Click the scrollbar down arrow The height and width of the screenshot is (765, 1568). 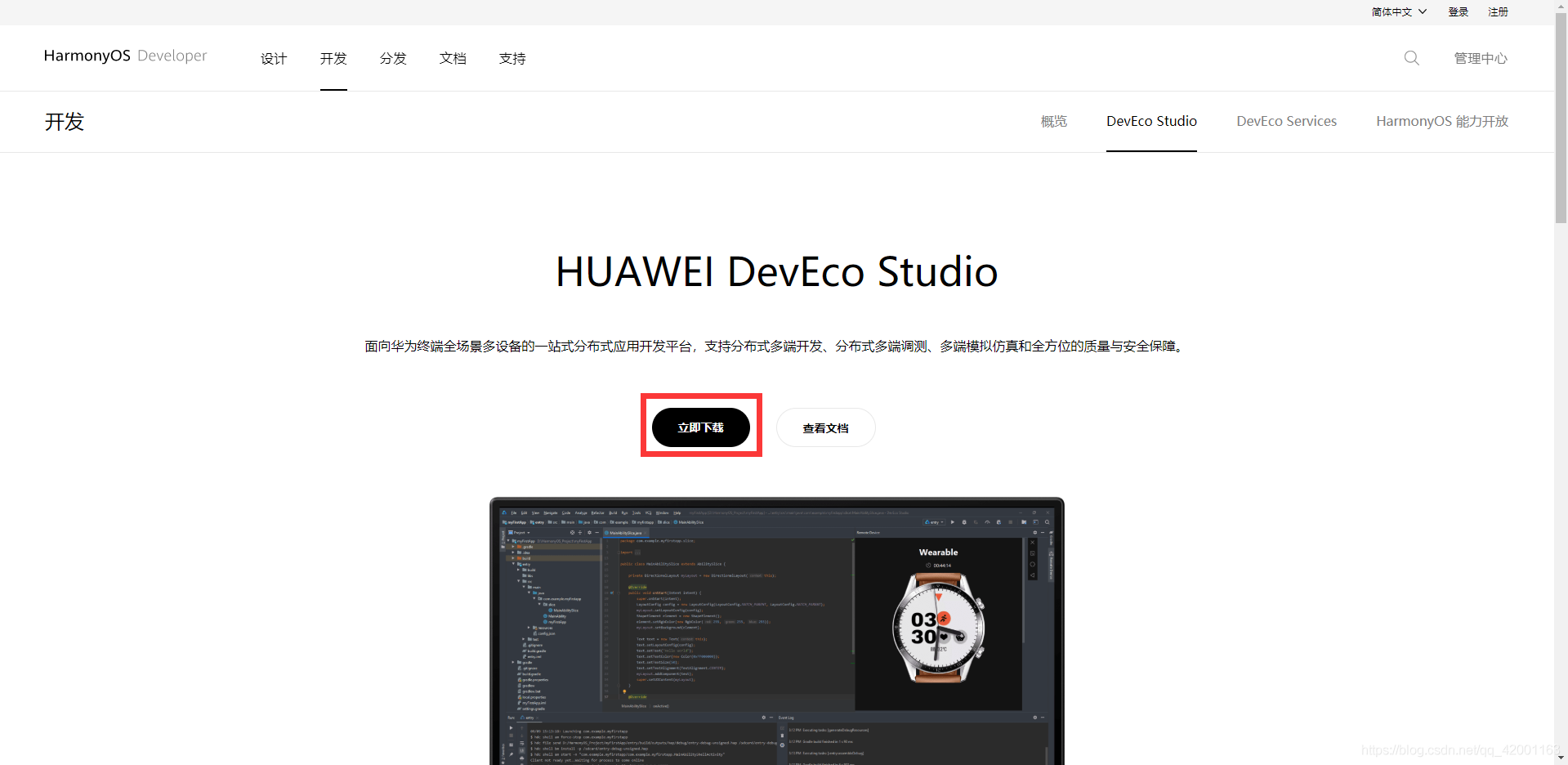coord(1561,758)
